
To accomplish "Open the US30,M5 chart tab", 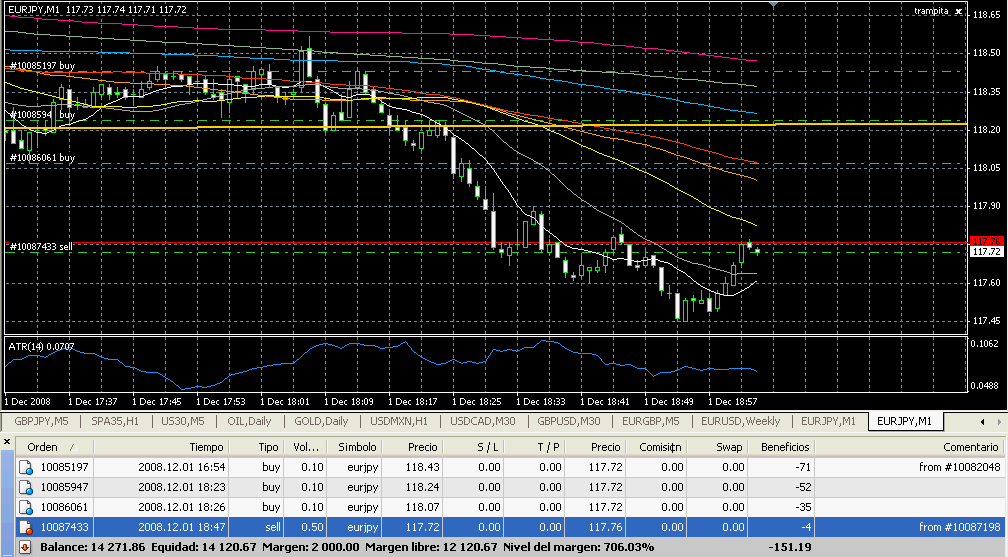I will tap(183, 421).
